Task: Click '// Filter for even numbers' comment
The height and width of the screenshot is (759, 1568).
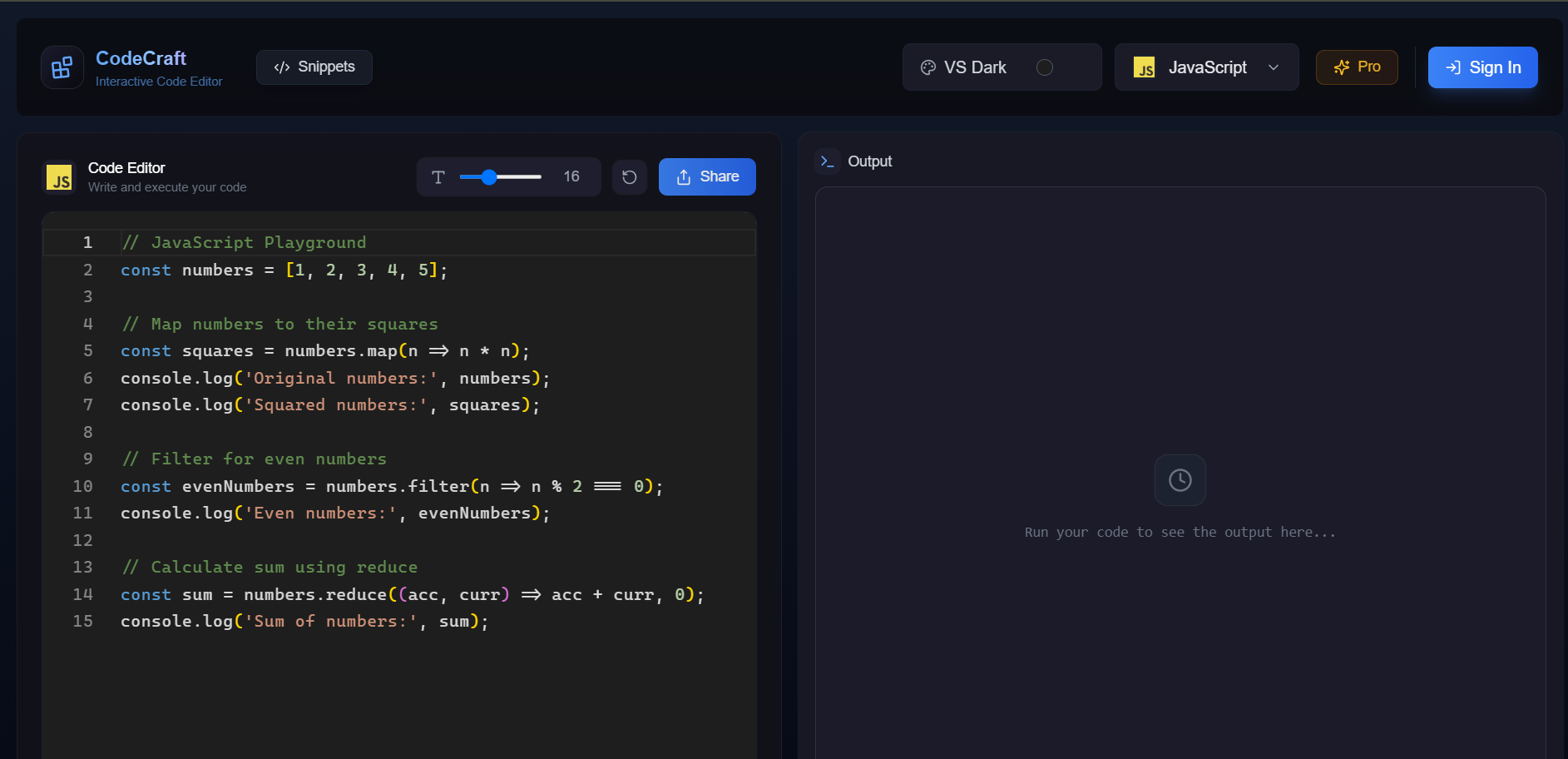Action: (x=254, y=459)
